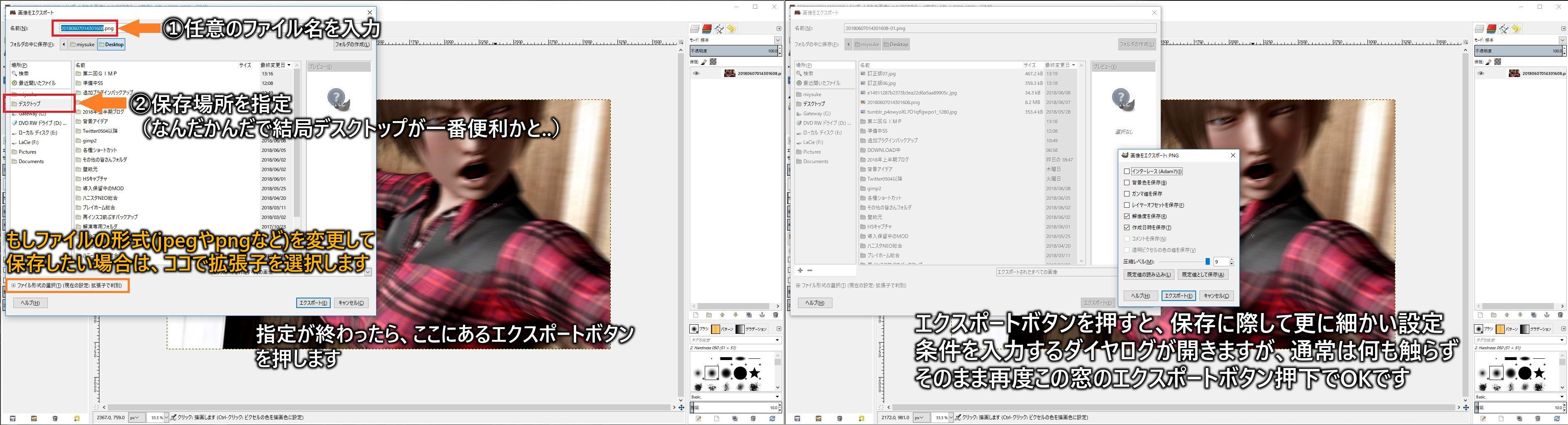Lower layer icon in left GIMP window
1568x425 pixels.
(735, 315)
